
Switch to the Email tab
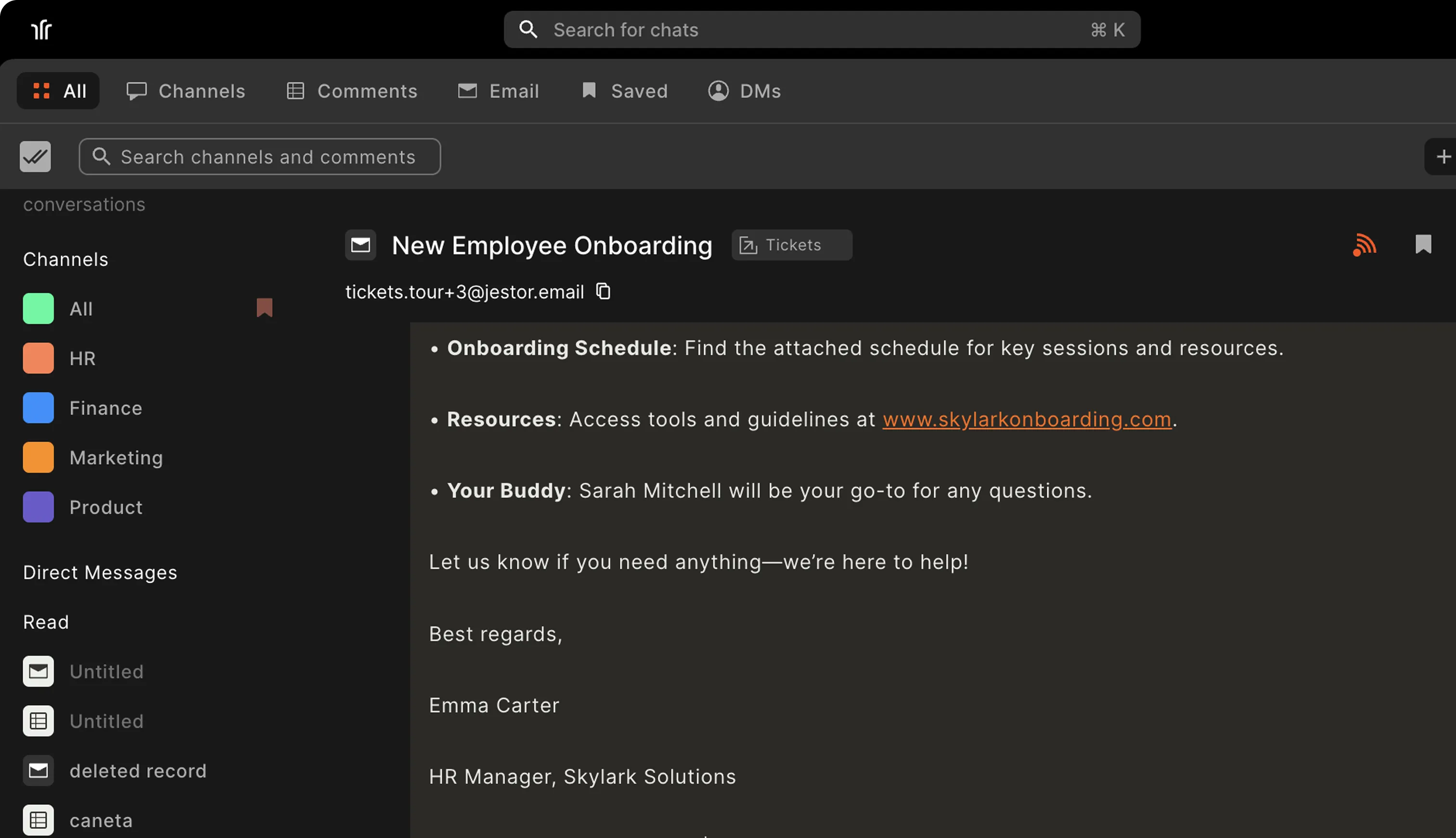point(498,91)
